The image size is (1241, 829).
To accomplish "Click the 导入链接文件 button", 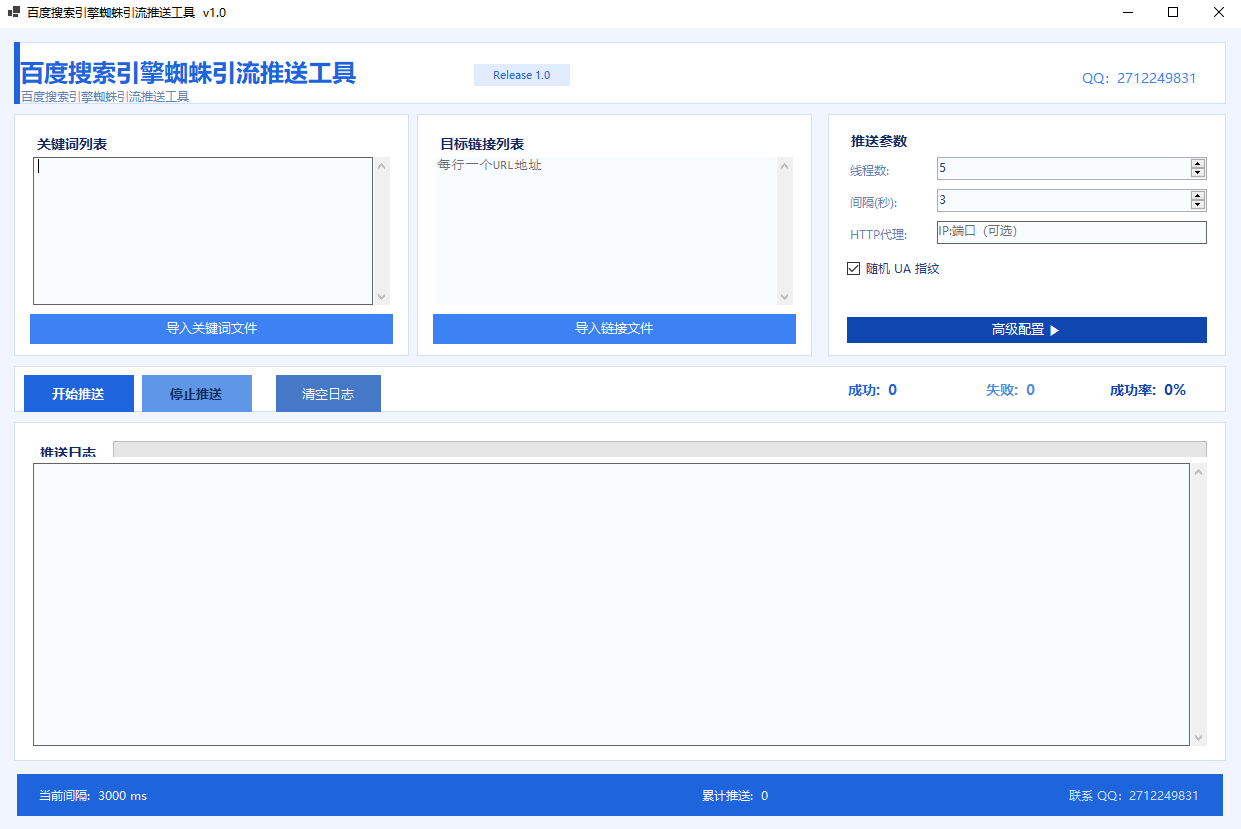I will coord(614,329).
